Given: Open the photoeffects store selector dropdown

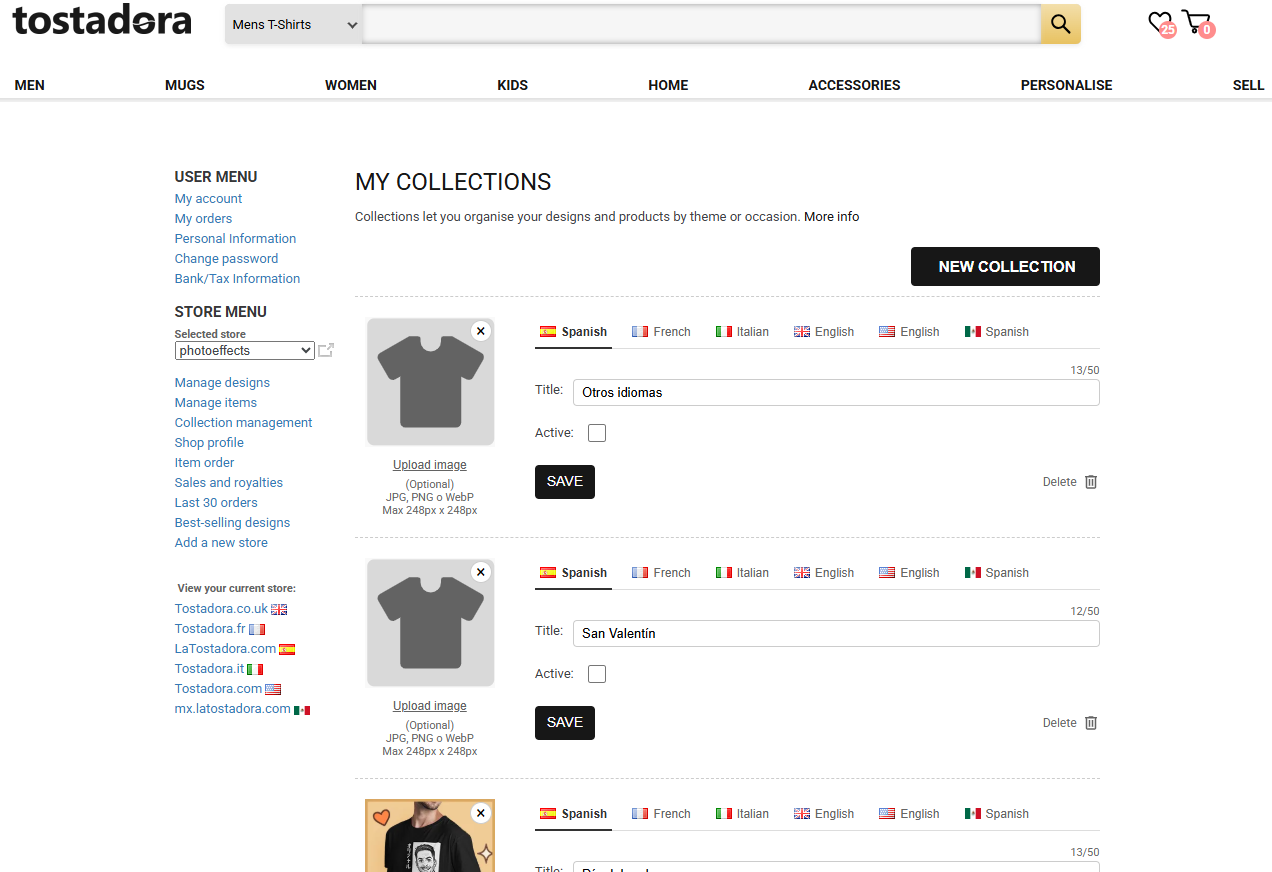Looking at the screenshot, I should coord(243,350).
